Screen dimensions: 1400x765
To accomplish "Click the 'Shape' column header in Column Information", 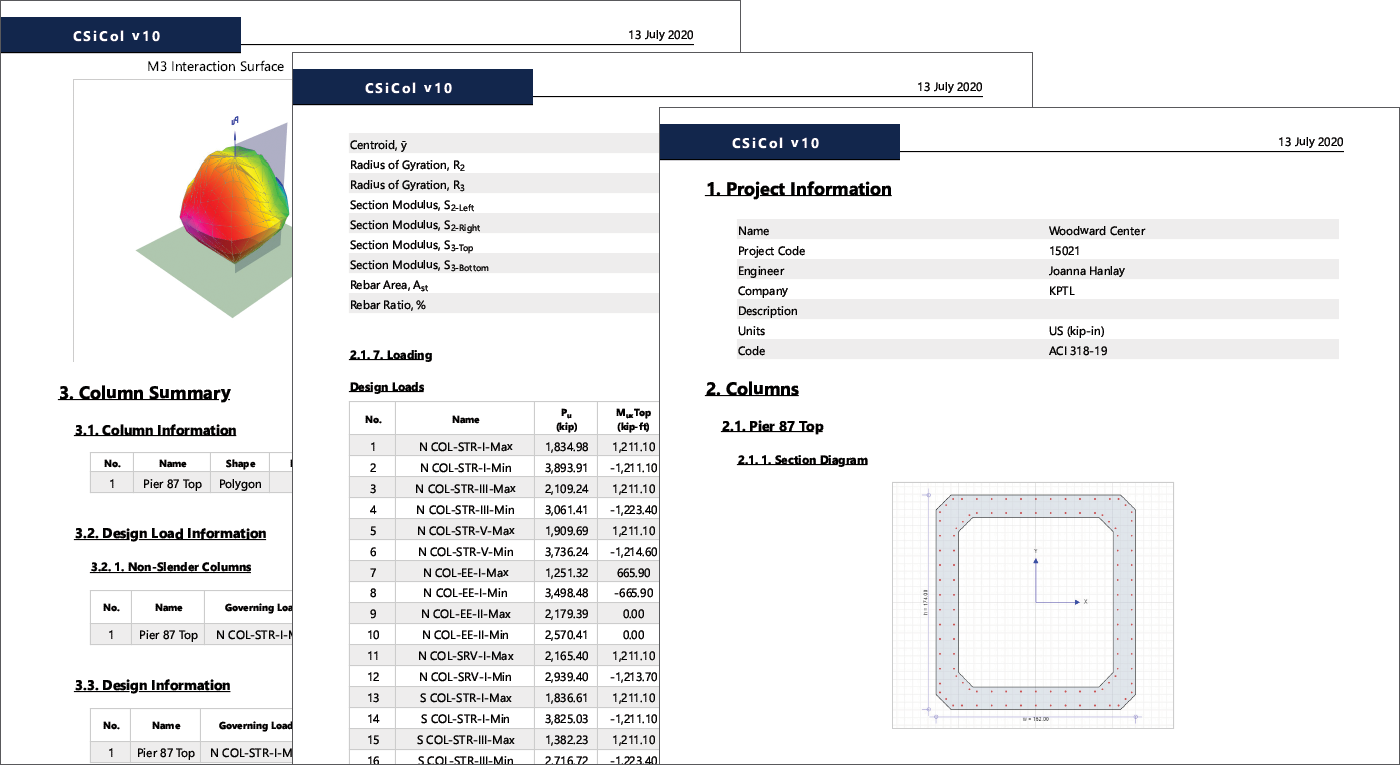I will [240, 463].
